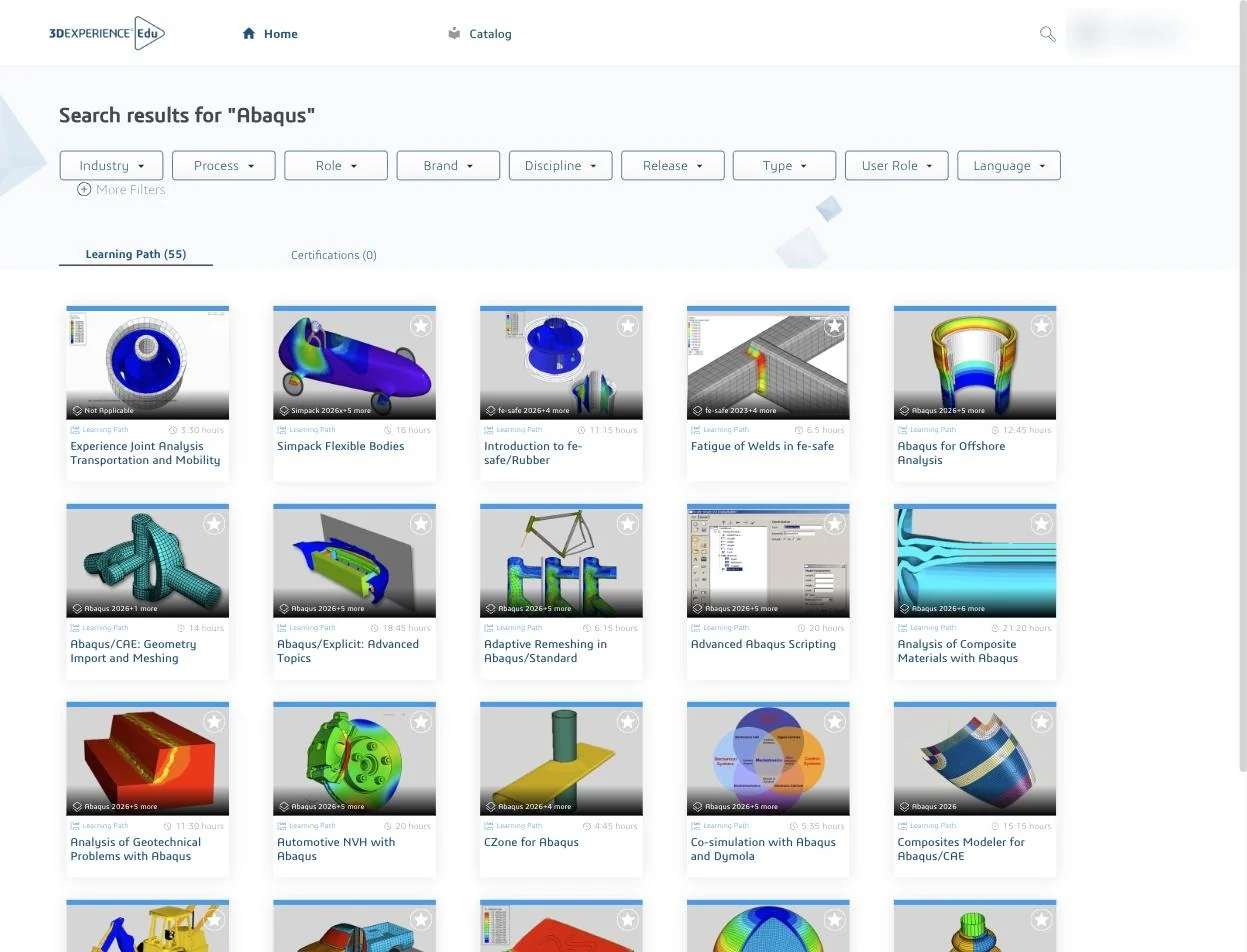Open the Role filter dropdown
This screenshot has height=952, width=1247.
[x=336, y=166]
